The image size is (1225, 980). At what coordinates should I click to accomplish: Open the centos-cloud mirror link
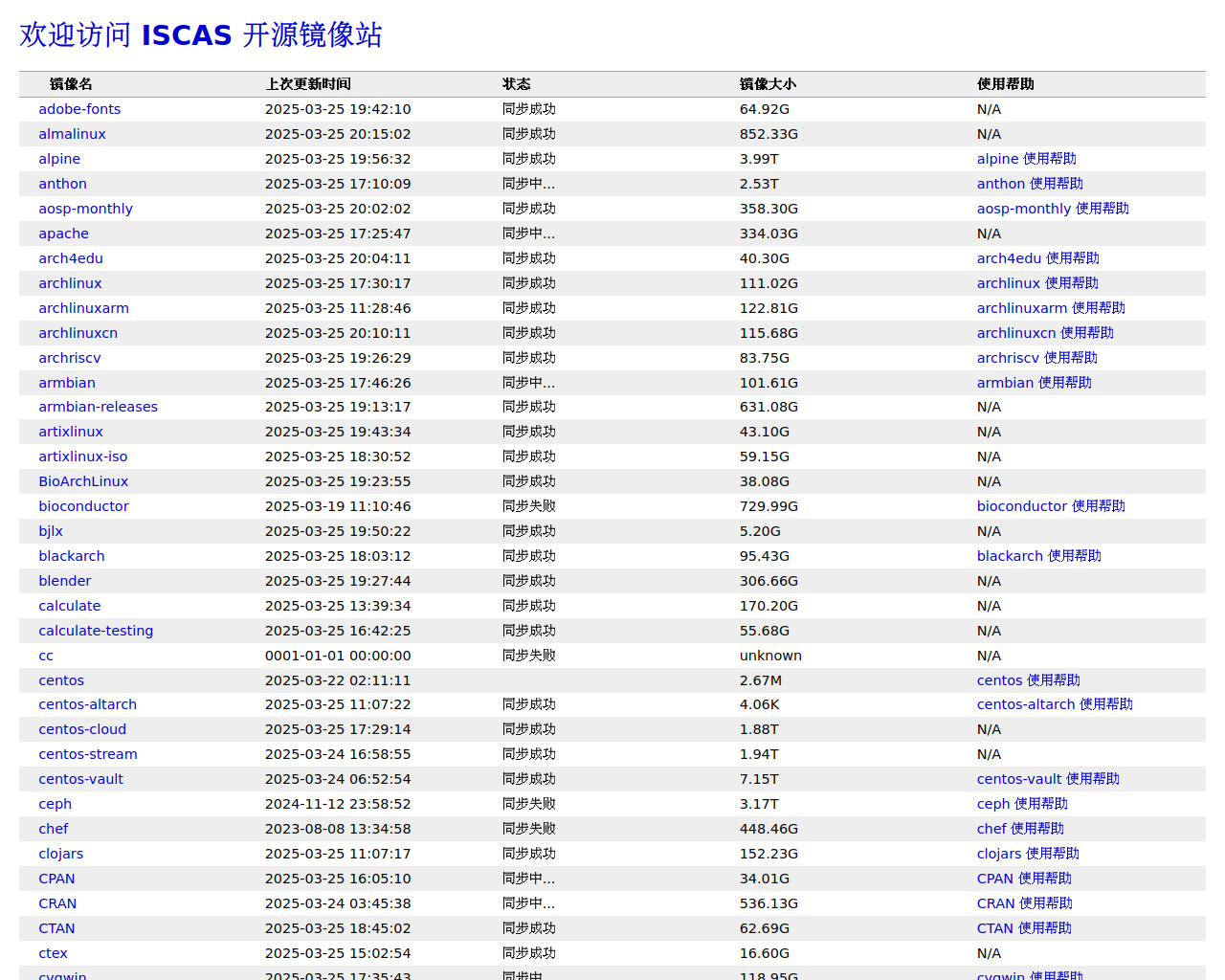click(82, 729)
